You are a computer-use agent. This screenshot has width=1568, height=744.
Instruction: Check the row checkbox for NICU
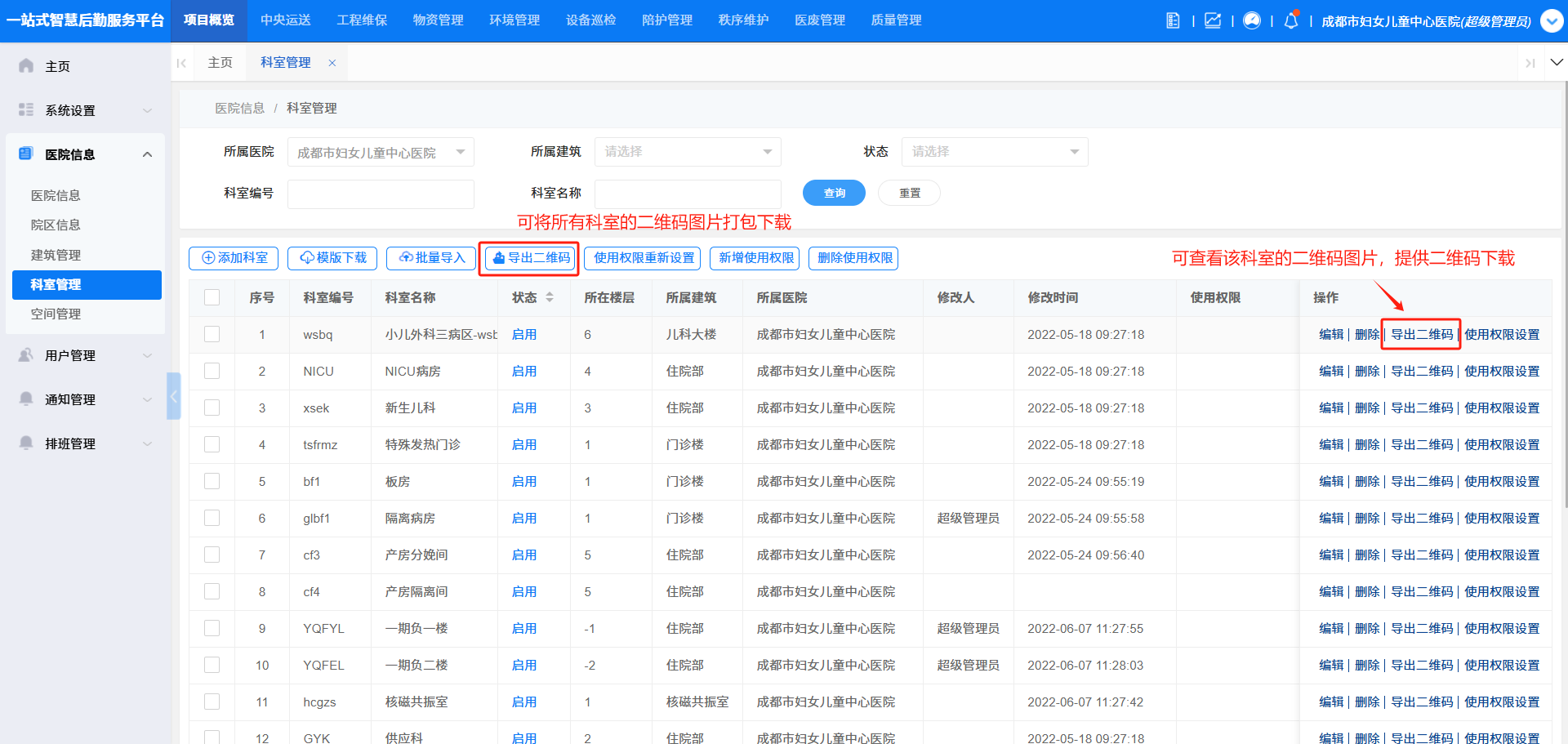pyautogui.click(x=212, y=371)
